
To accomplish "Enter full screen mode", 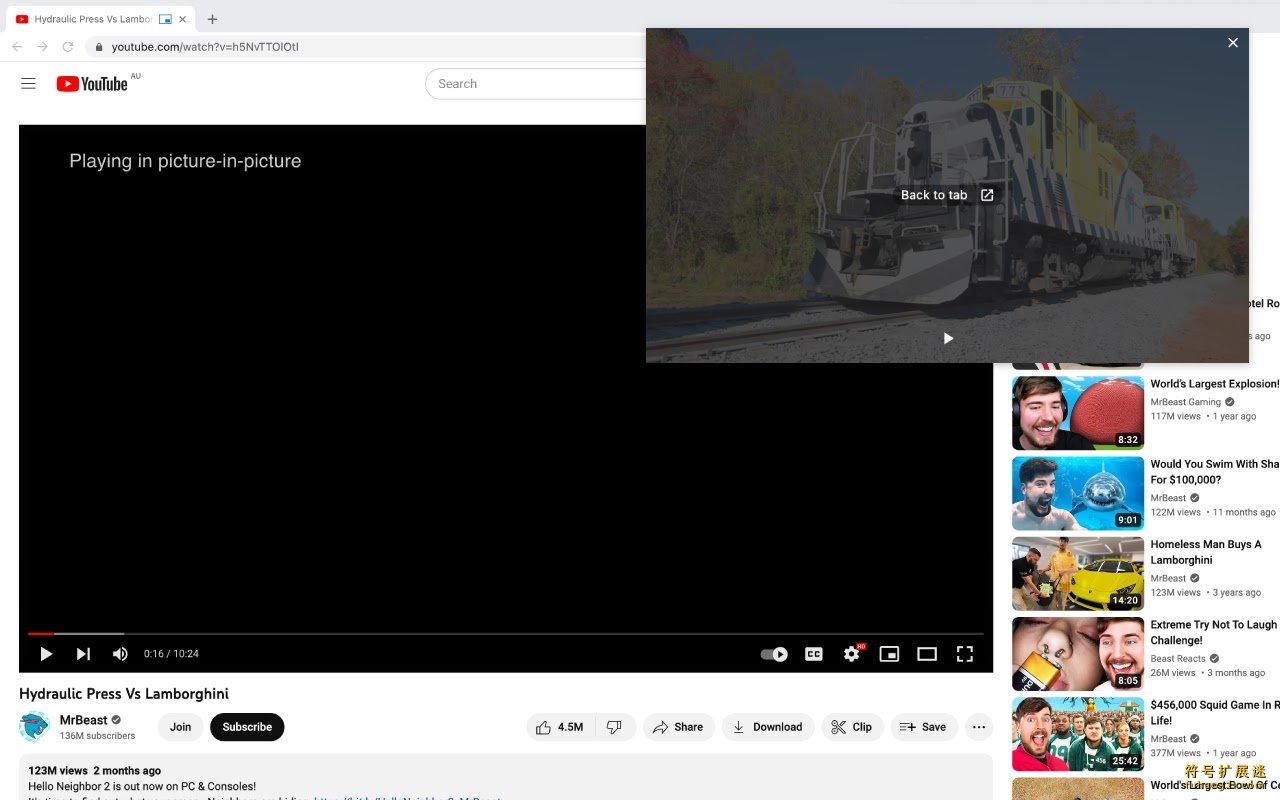I will pyautogui.click(x=965, y=654).
